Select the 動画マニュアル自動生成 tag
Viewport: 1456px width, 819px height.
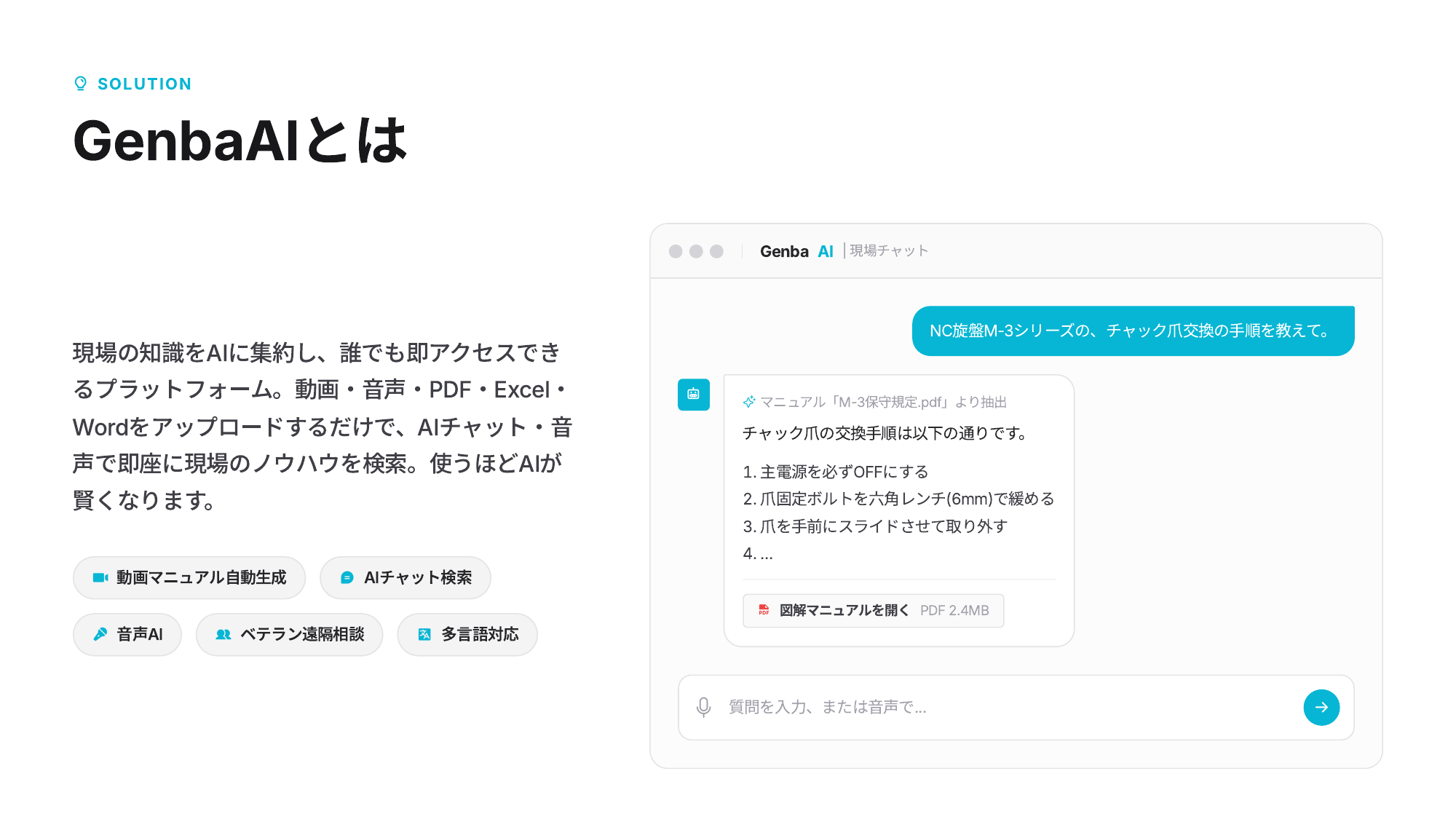pos(189,577)
